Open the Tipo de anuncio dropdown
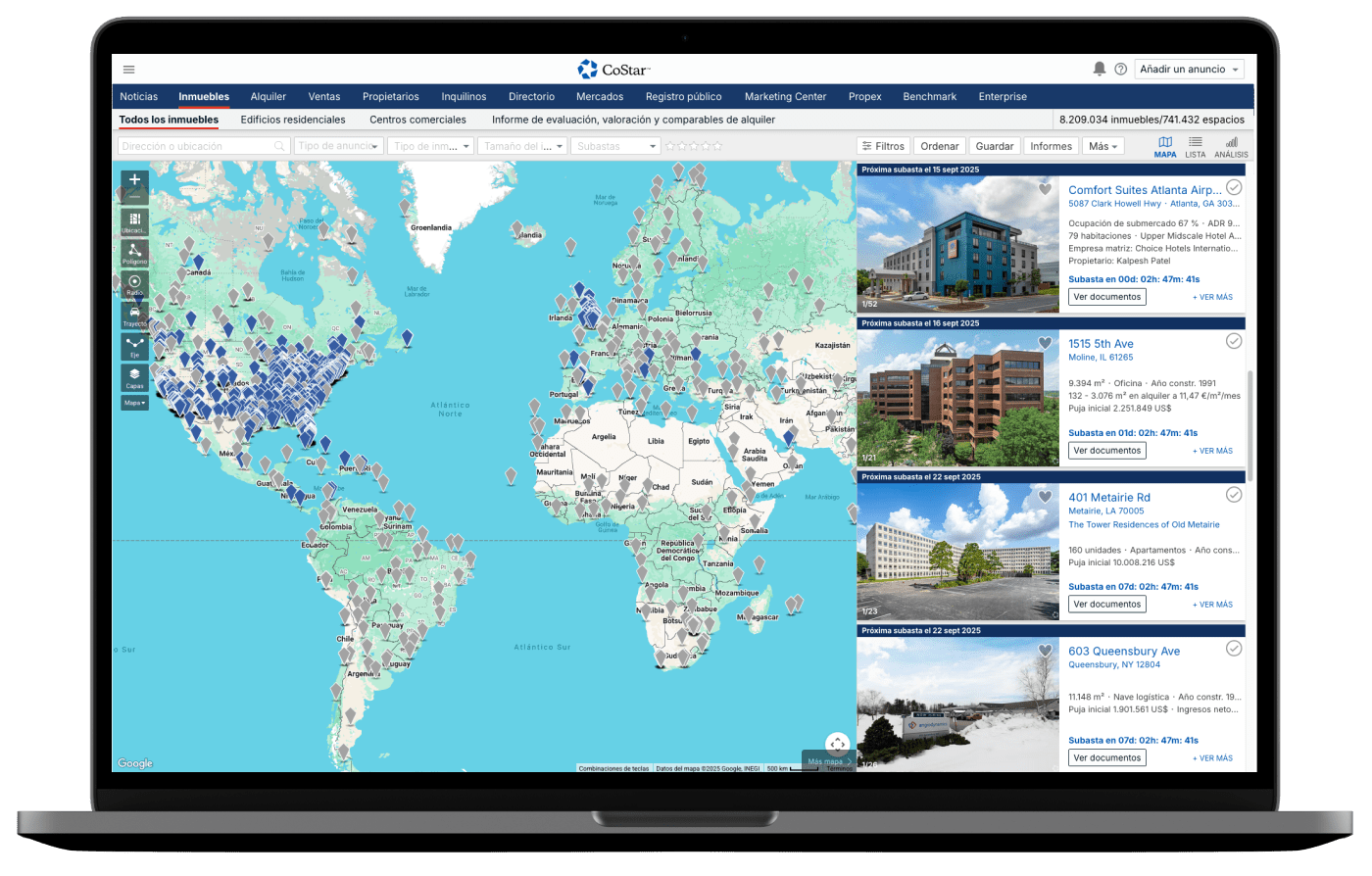Image resolution: width=1372 pixels, height=876 pixels. coord(338,146)
